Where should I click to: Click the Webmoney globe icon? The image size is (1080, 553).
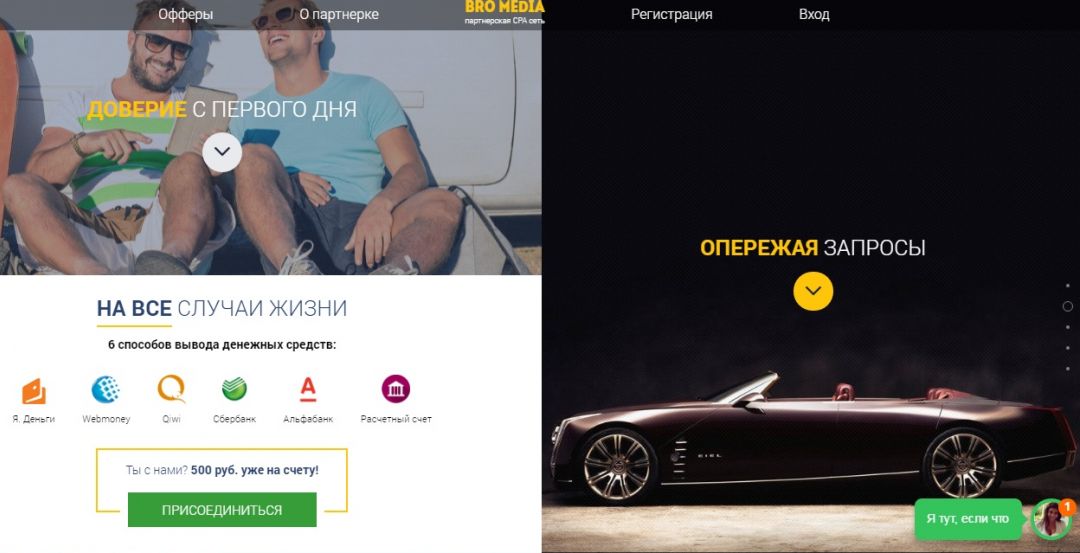point(105,390)
